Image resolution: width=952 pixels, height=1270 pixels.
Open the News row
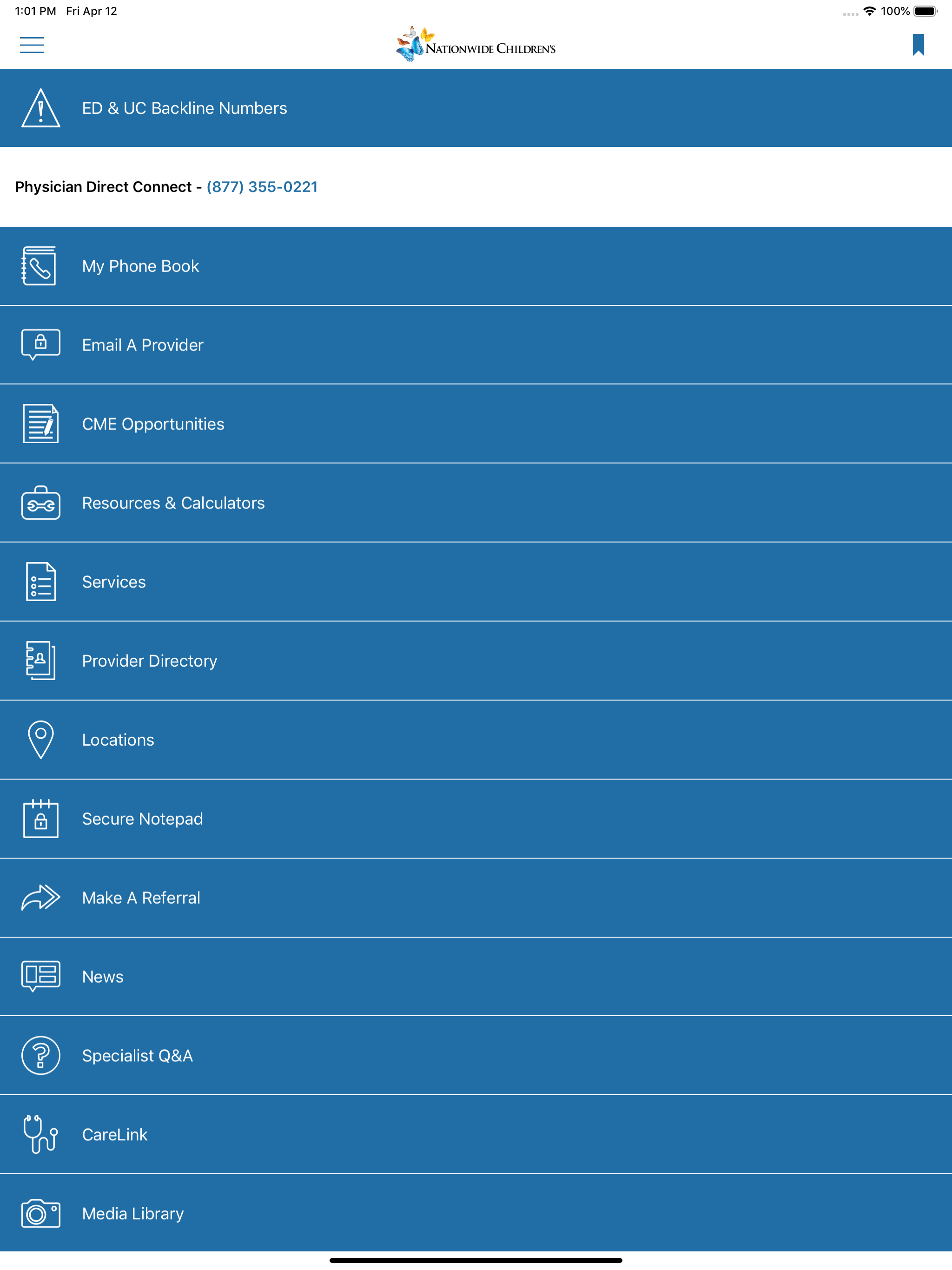tap(476, 977)
